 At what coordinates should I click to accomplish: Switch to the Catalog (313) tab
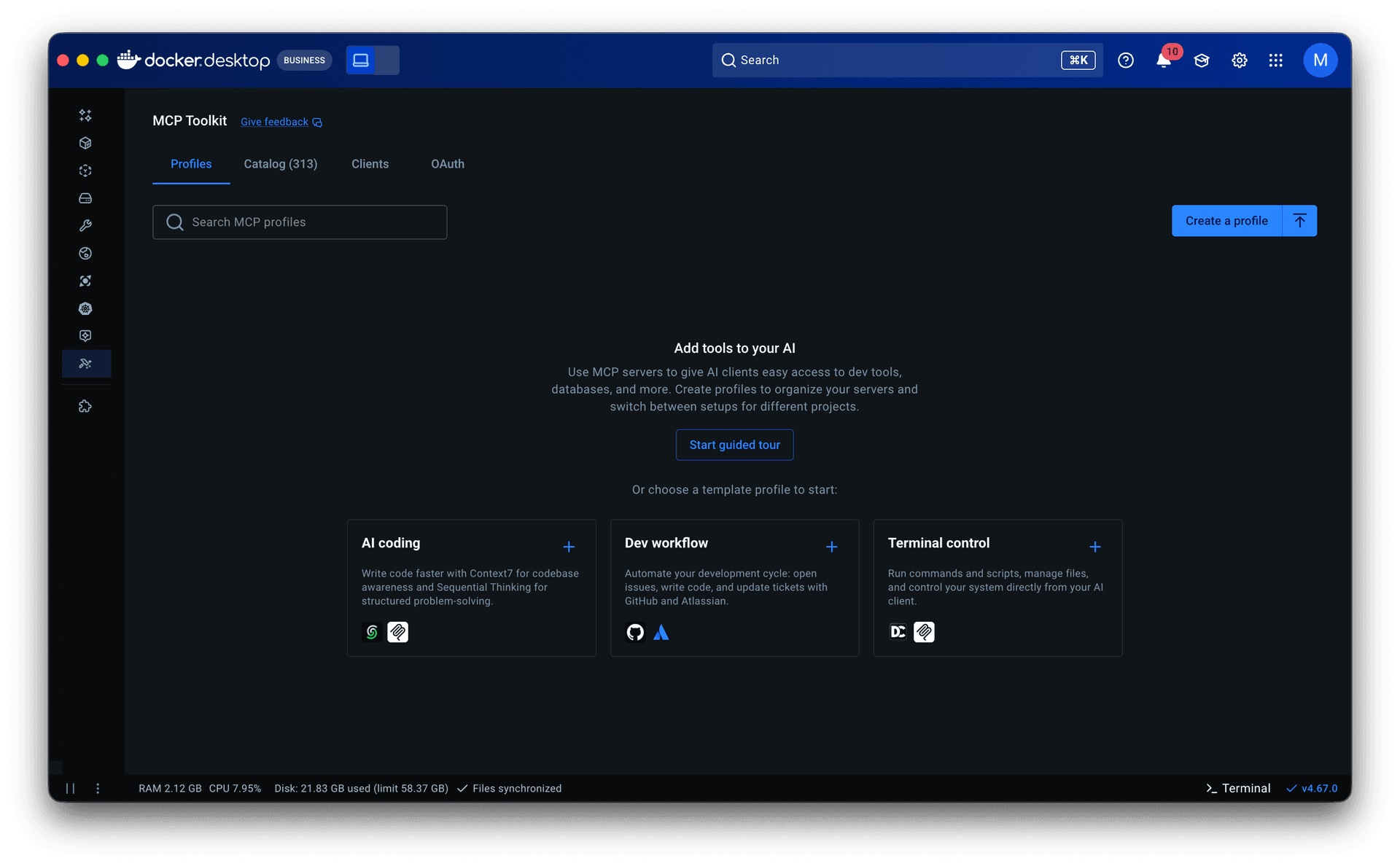pos(280,164)
